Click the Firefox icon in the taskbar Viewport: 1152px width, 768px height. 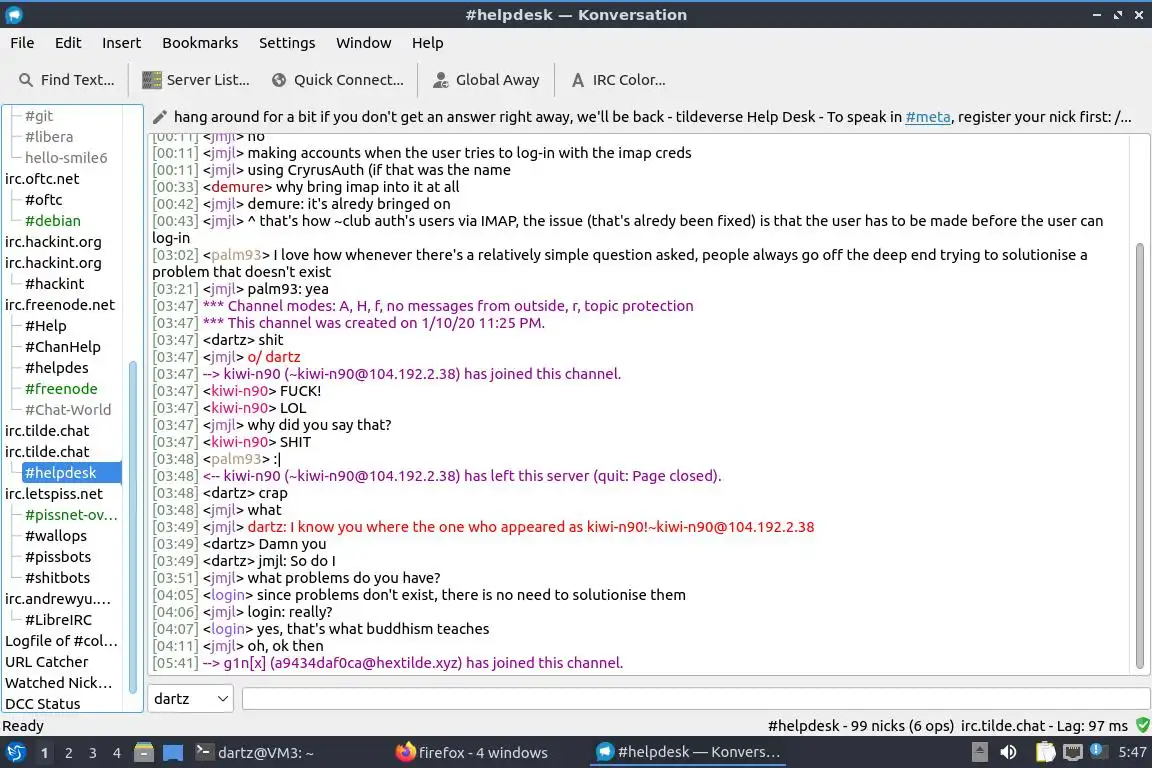tap(405, 752)
